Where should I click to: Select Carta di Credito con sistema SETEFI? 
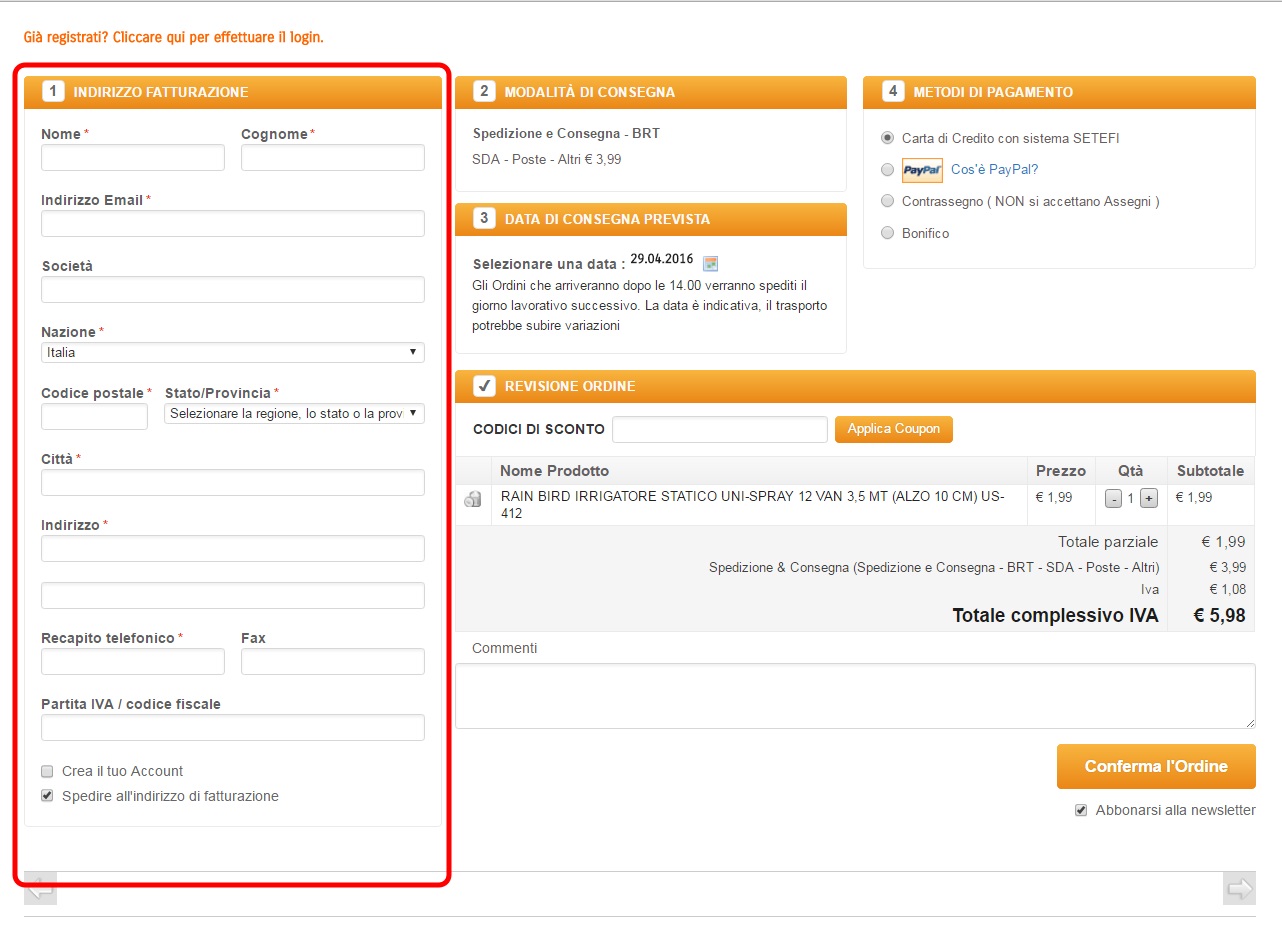887,138
